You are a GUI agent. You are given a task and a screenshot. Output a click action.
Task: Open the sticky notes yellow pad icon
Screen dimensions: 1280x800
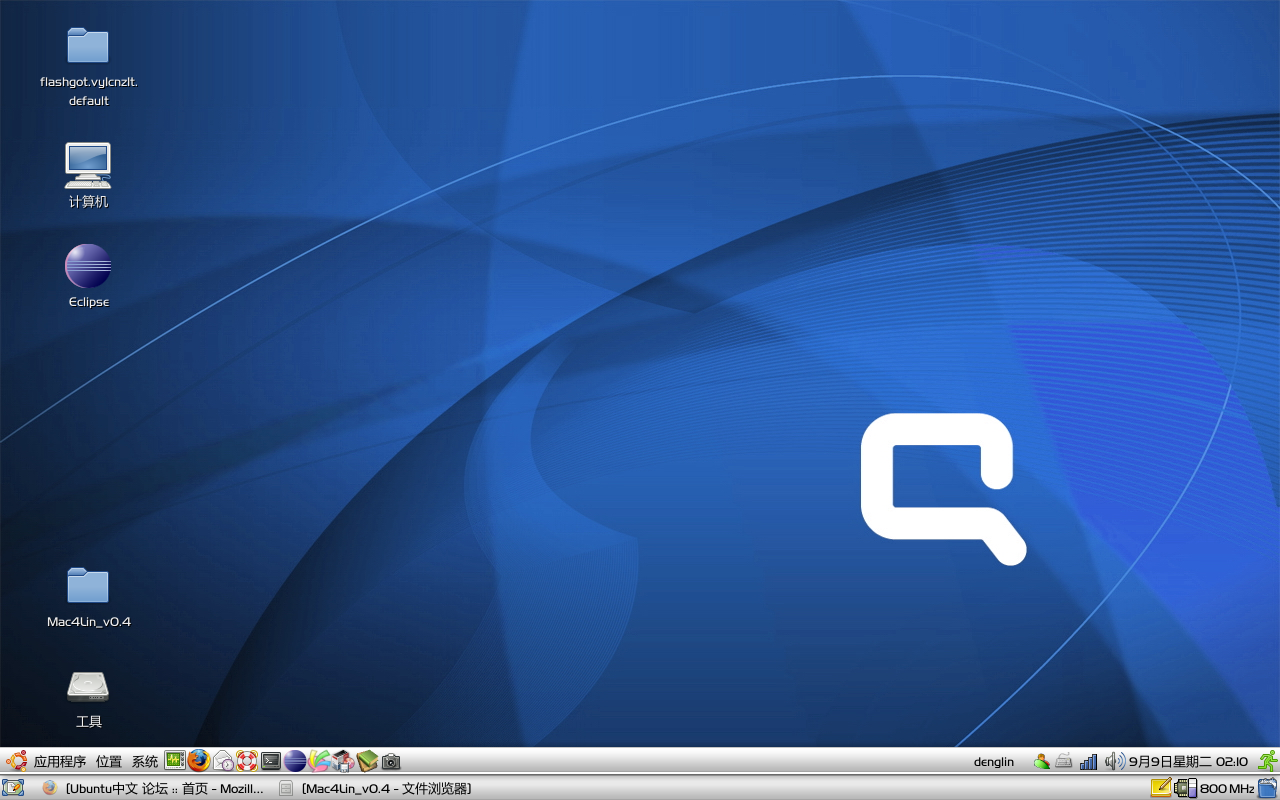[x=1161, y=788]
